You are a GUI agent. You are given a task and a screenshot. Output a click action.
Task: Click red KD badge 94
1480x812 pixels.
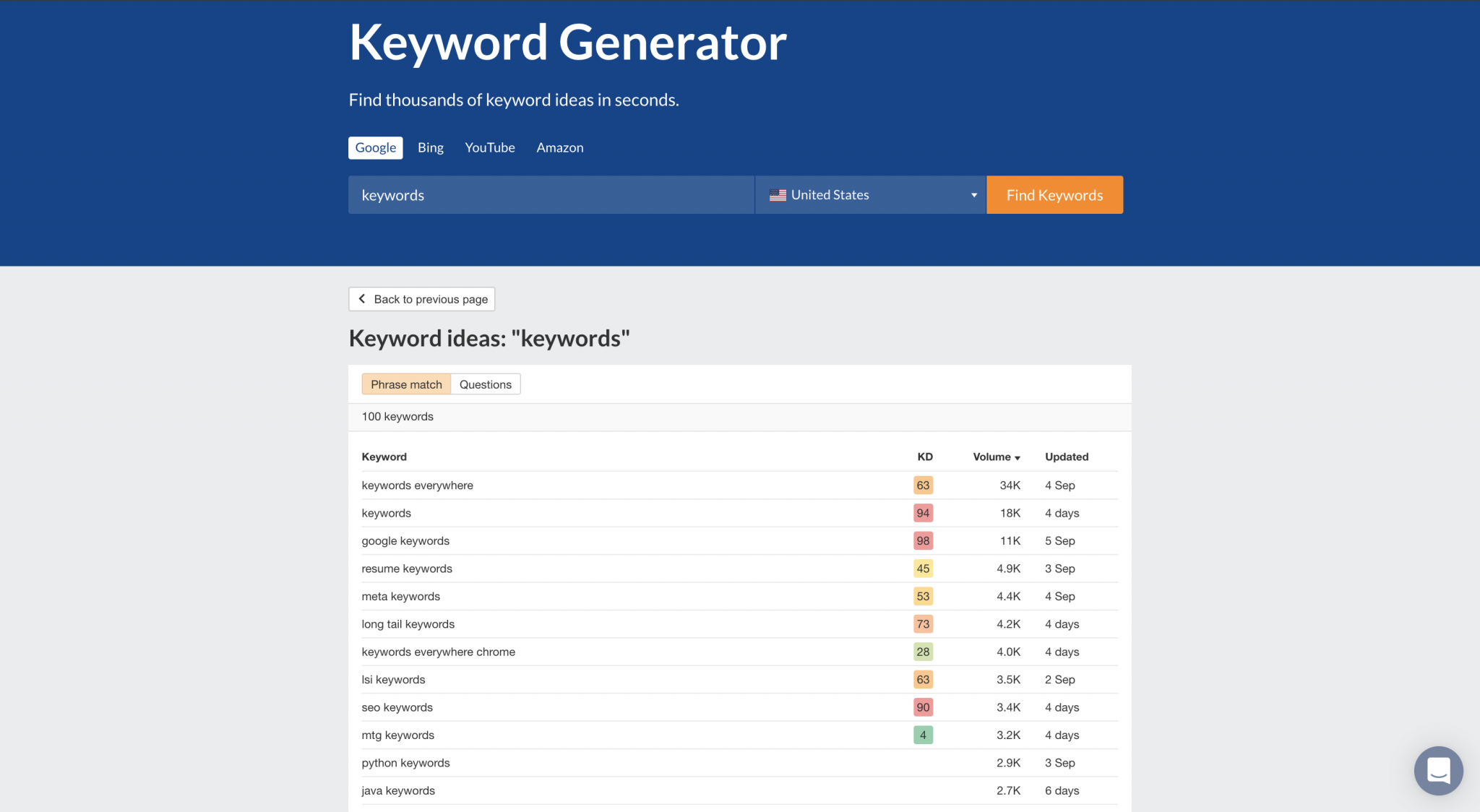tap(923, 513)
